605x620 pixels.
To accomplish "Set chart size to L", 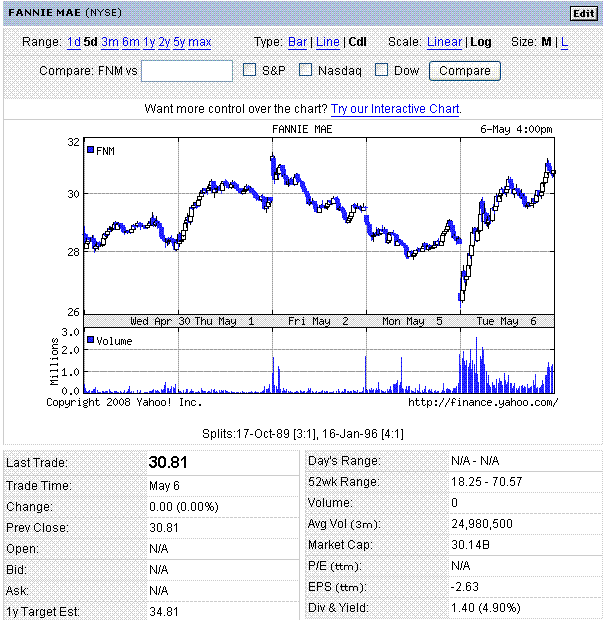I will (564, 42).
